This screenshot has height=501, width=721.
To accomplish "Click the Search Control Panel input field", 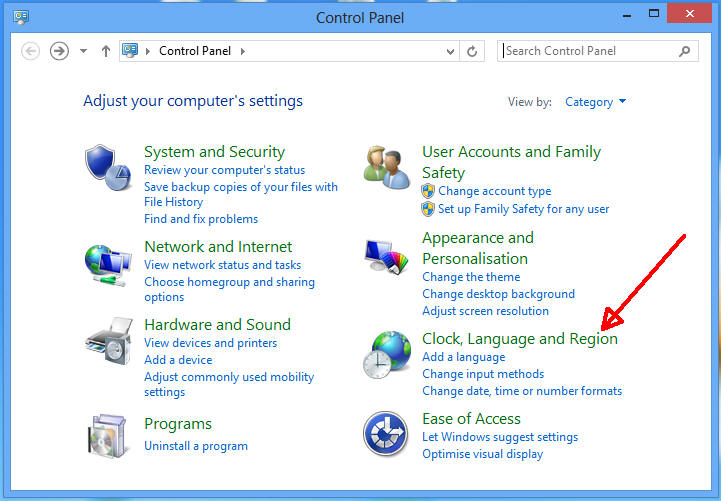I will [x=590, y=51].
